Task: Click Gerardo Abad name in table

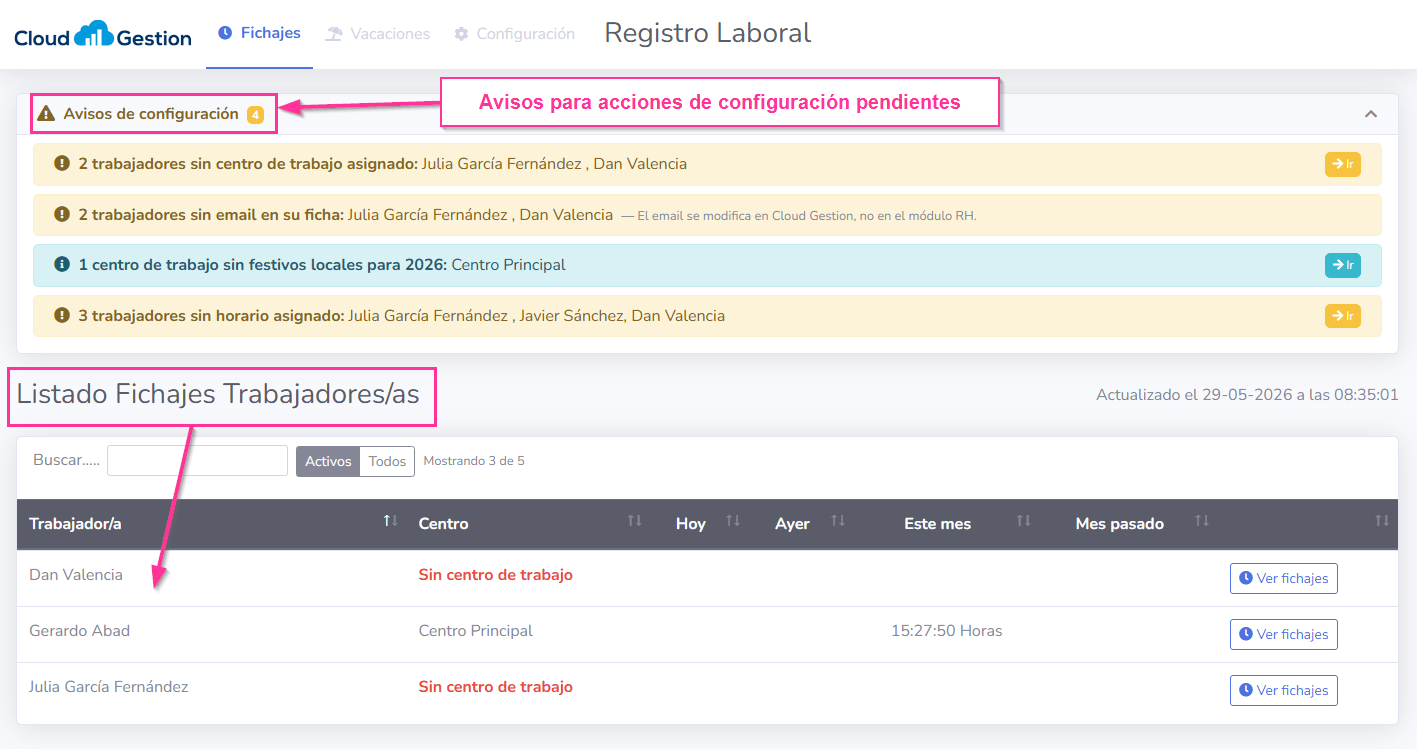Action: point(79,631)
